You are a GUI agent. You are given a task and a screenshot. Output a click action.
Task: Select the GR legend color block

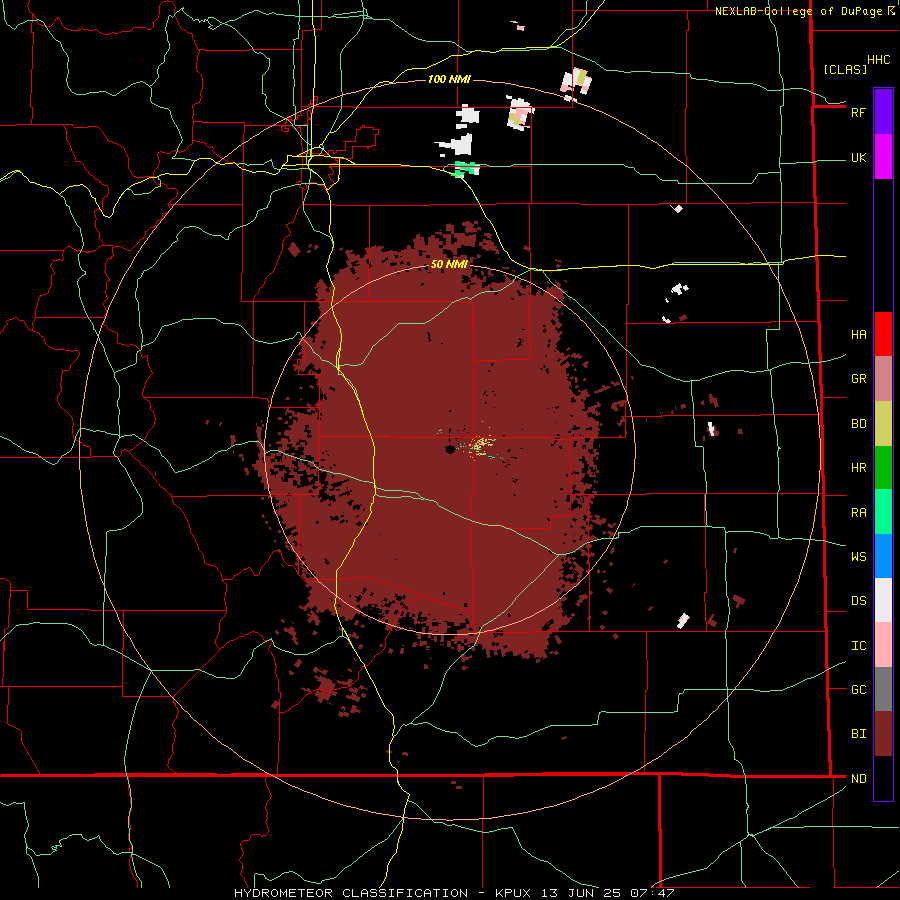883,378
